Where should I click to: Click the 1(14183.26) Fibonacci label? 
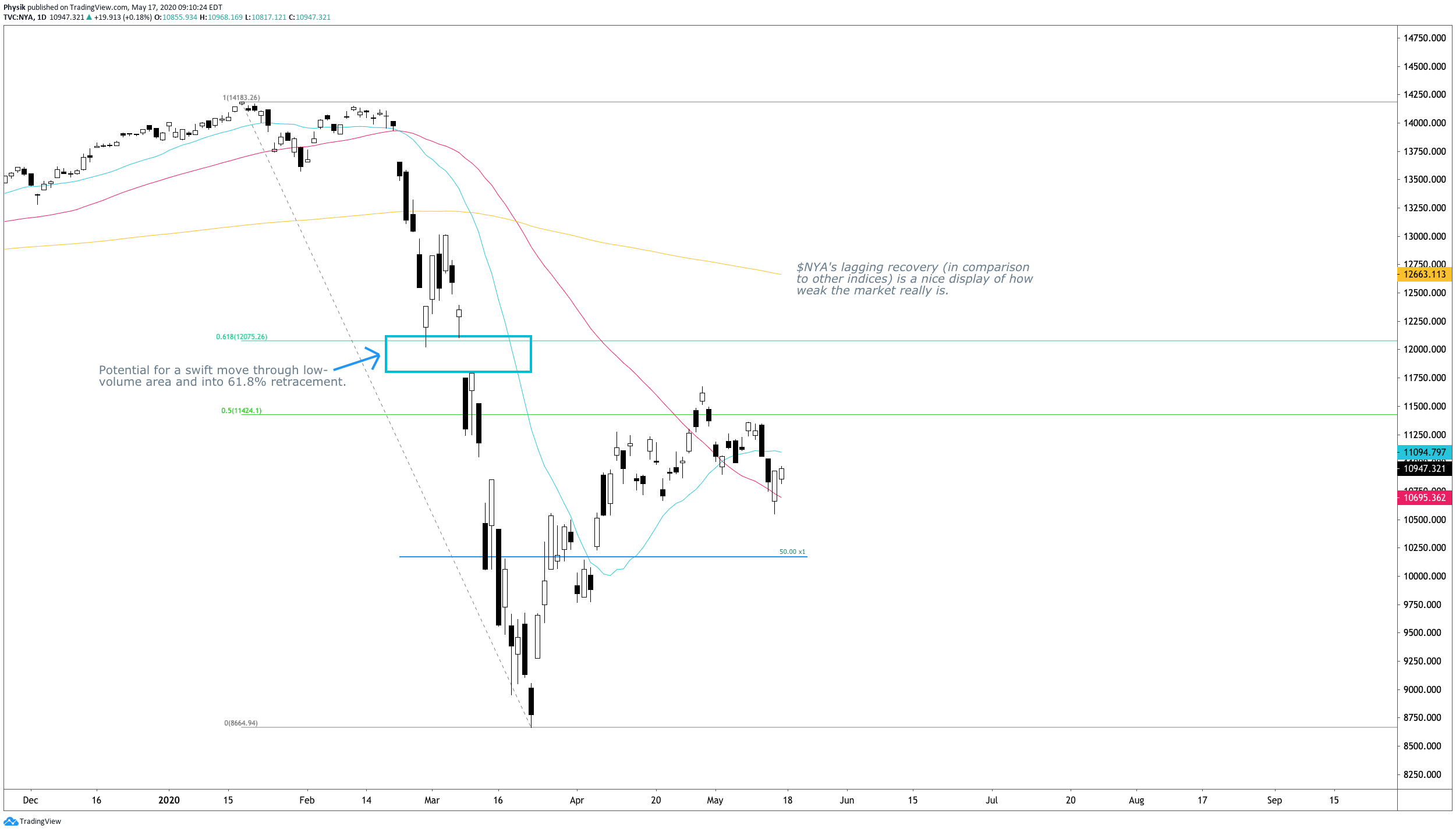(x=241, y=98)
